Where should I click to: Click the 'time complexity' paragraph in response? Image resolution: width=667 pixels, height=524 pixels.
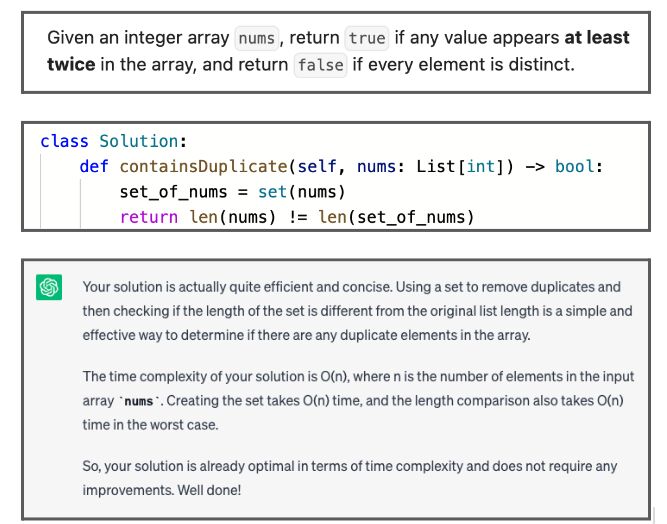tap(357, 400)
